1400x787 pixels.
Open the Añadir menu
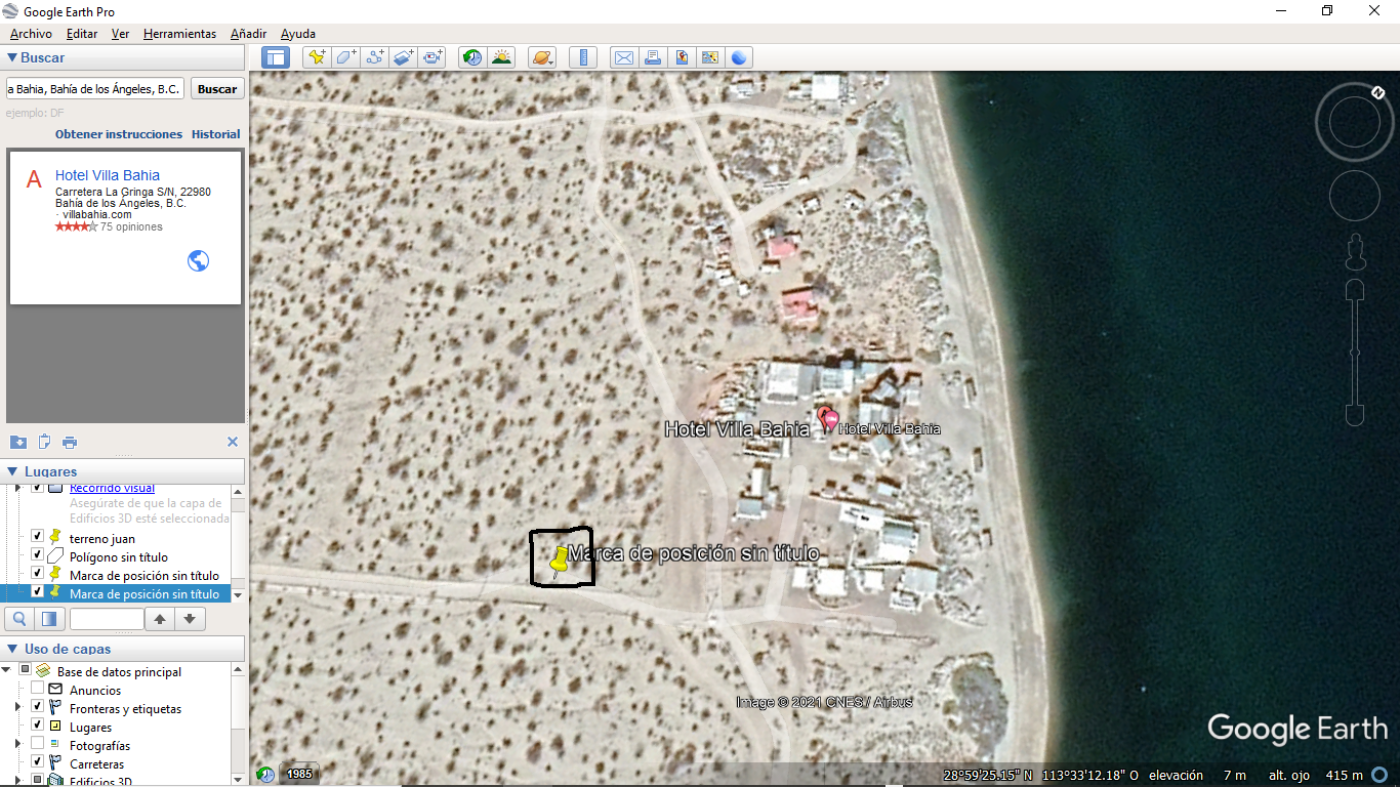249,34
